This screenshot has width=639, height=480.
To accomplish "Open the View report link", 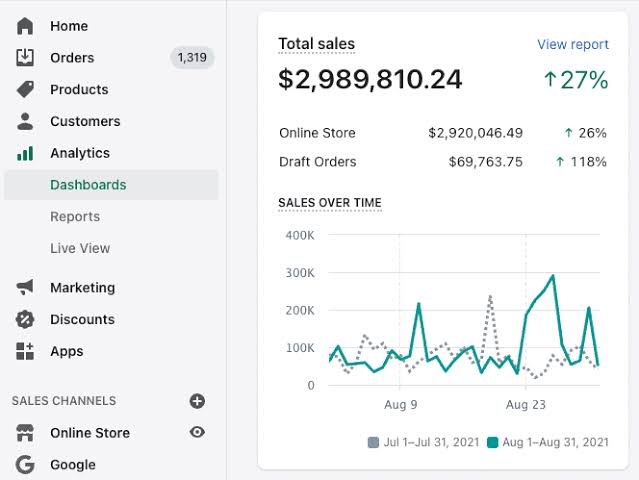I will point(573,44).
